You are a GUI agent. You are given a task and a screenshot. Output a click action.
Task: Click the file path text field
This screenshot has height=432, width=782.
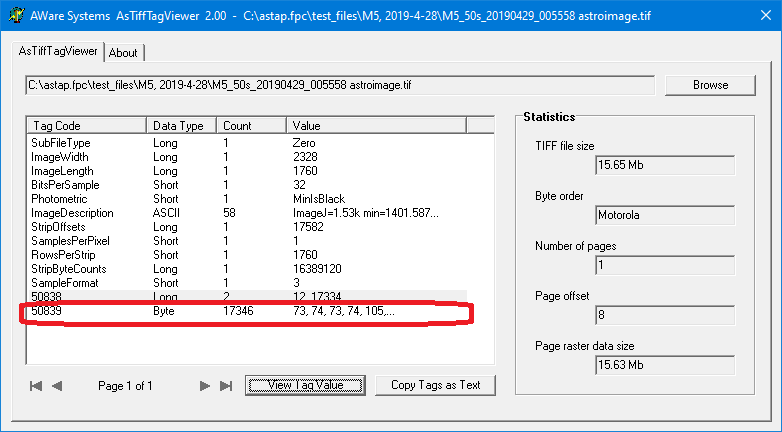(x=338, y=85)
